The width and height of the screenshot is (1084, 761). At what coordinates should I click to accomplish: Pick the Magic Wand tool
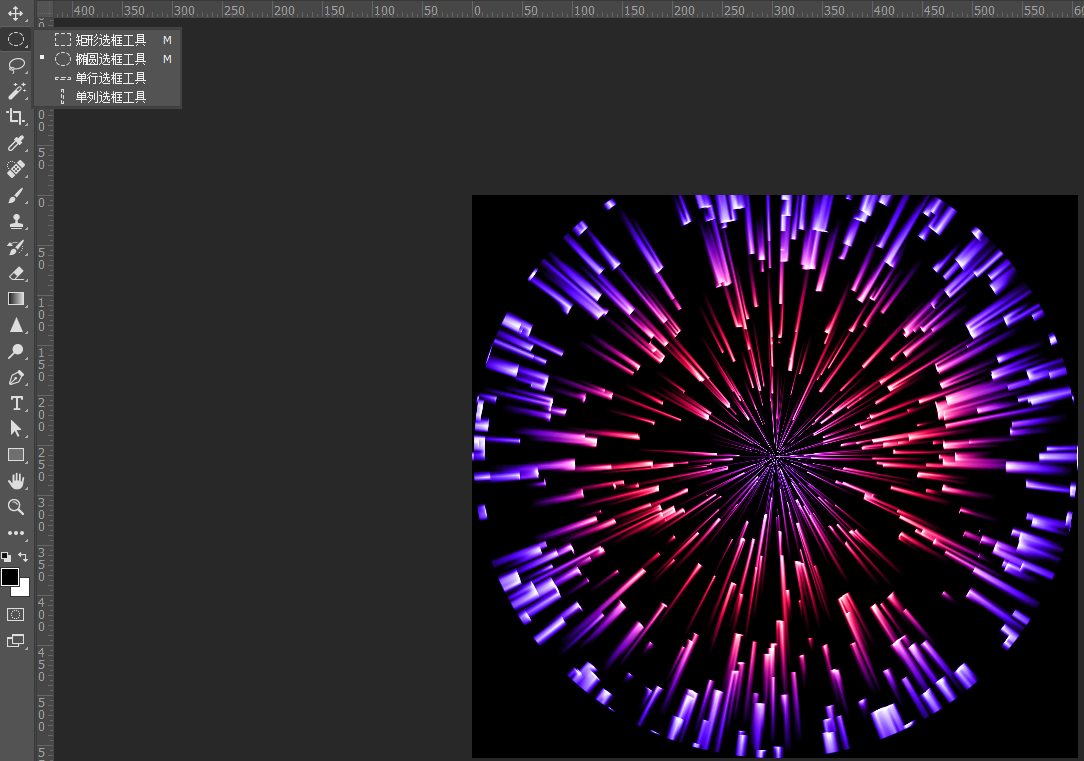[x=16, y=91]
